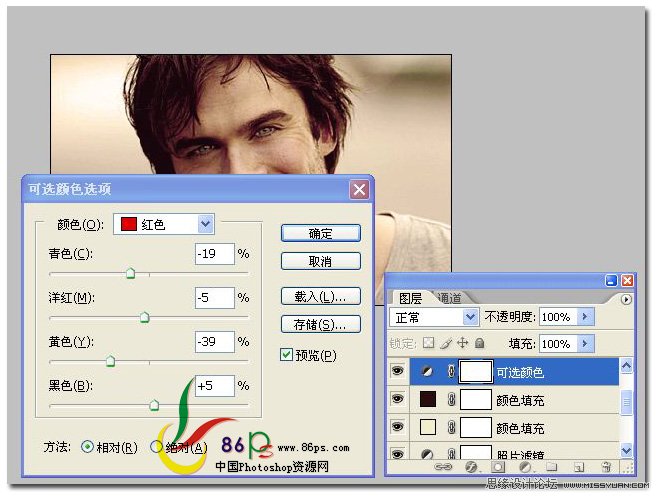Screen dimensions: 660x500
Task: Toggle lock all padlock icon
Action: click(x=479, y=343)
